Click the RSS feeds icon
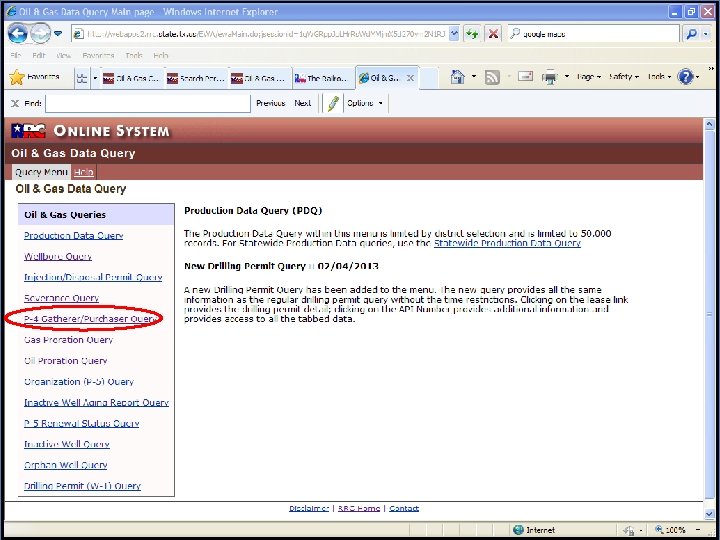 click(x=492, y=77)
